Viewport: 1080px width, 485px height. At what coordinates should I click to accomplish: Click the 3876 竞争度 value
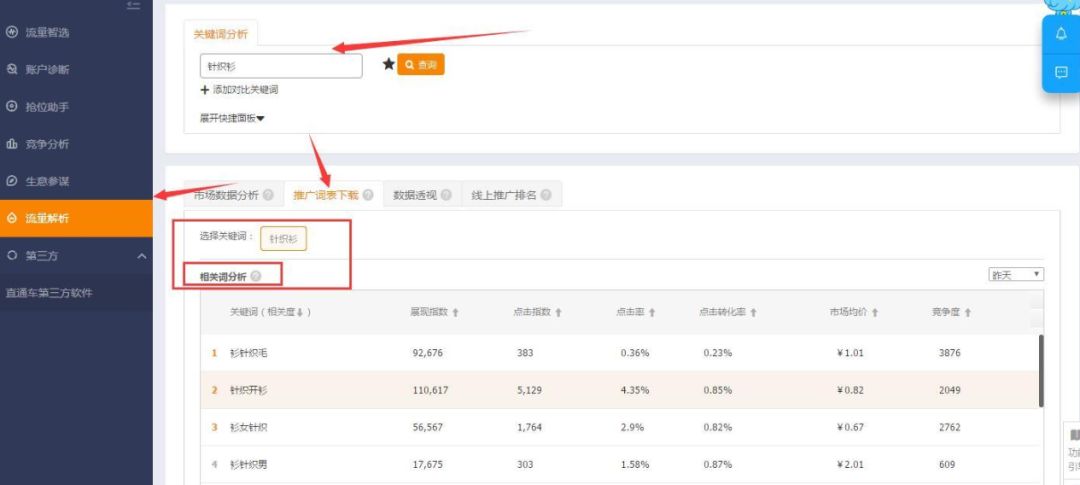949,353
